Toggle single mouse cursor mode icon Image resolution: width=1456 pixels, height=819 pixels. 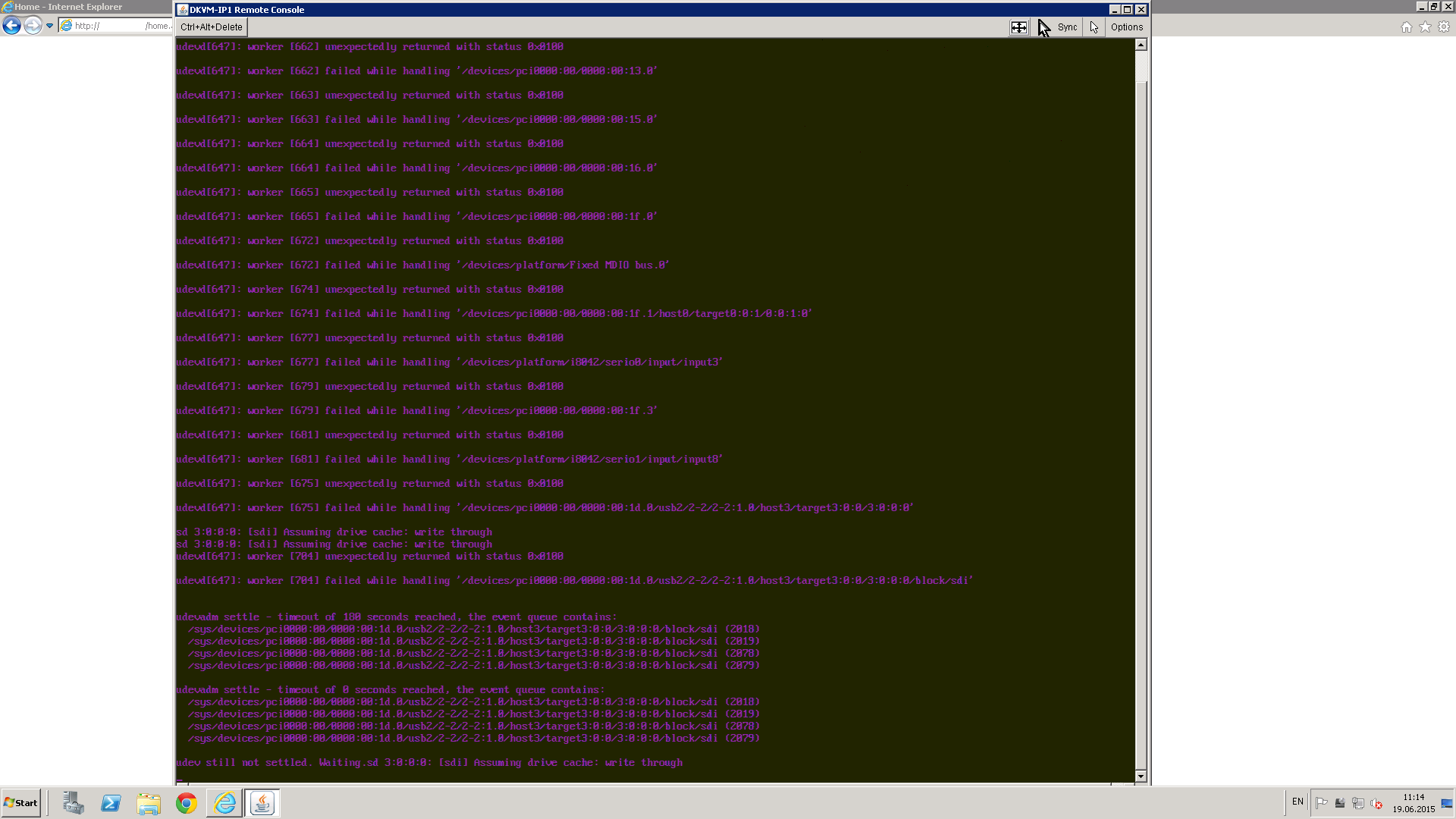click(1094, 27)
